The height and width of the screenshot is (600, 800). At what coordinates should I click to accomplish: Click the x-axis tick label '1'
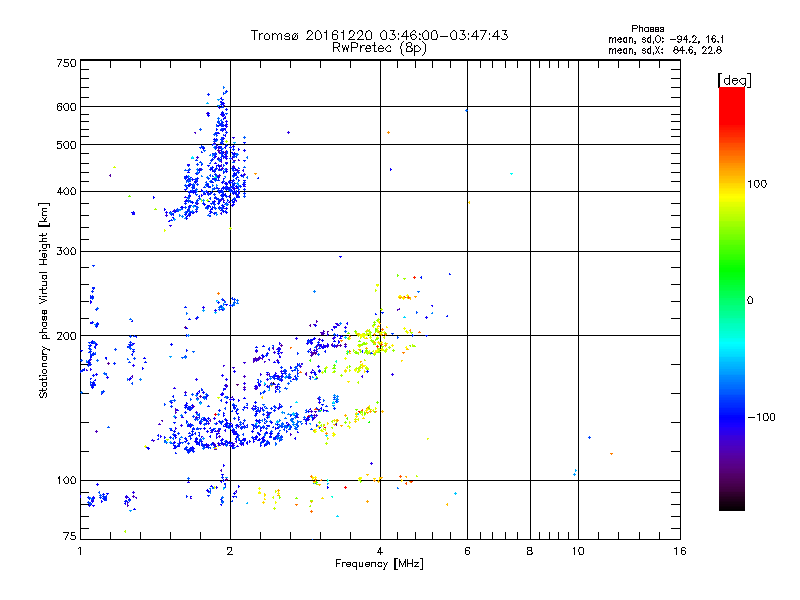pos(80,551)
